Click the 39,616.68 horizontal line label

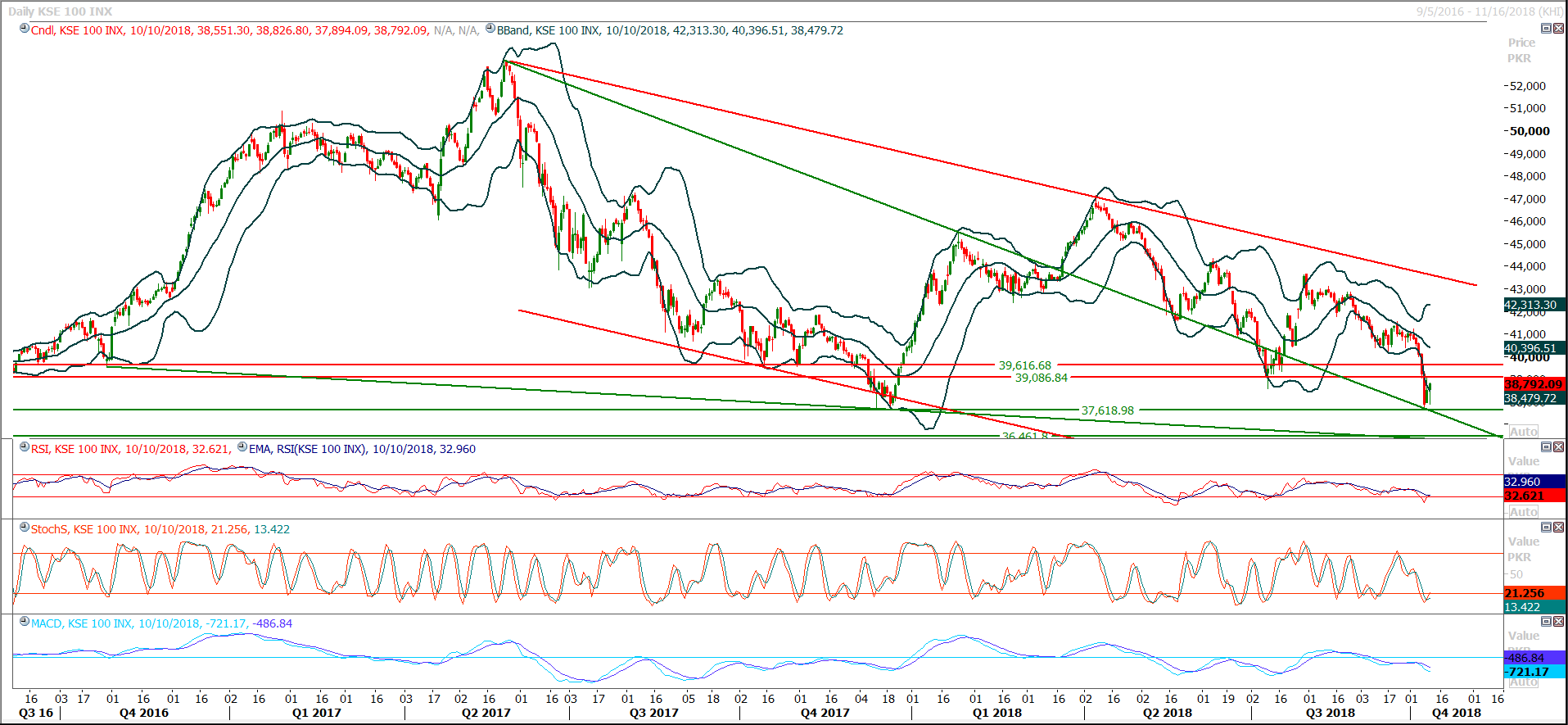point(1024,365)
